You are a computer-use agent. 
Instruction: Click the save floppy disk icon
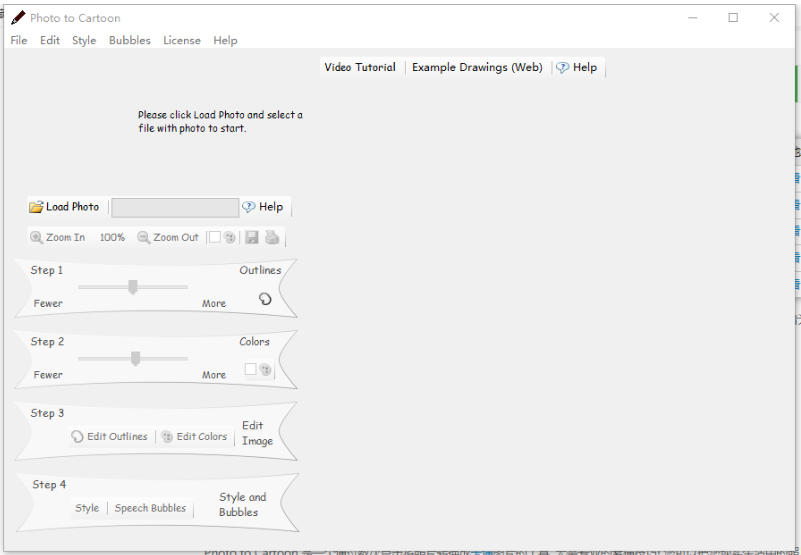coord(252,238)
